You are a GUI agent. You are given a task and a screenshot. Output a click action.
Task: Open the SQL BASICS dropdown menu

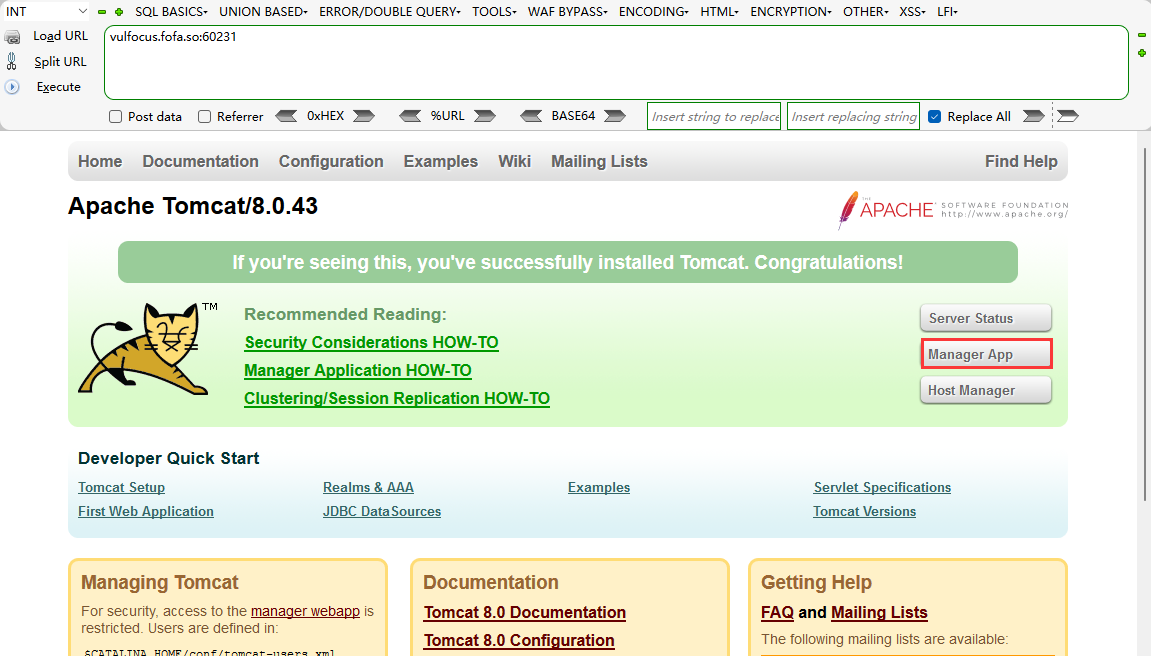pyautogui.click(x=171, y=12)
